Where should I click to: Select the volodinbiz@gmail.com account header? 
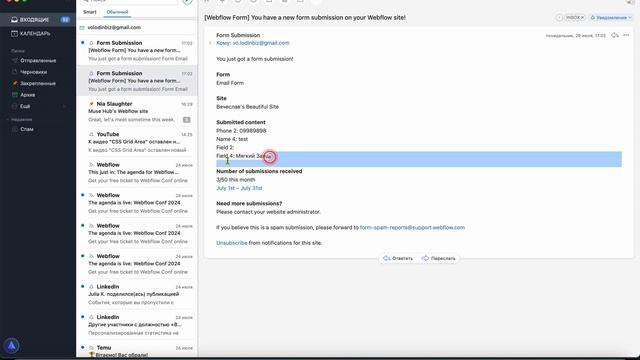point(114,27)
